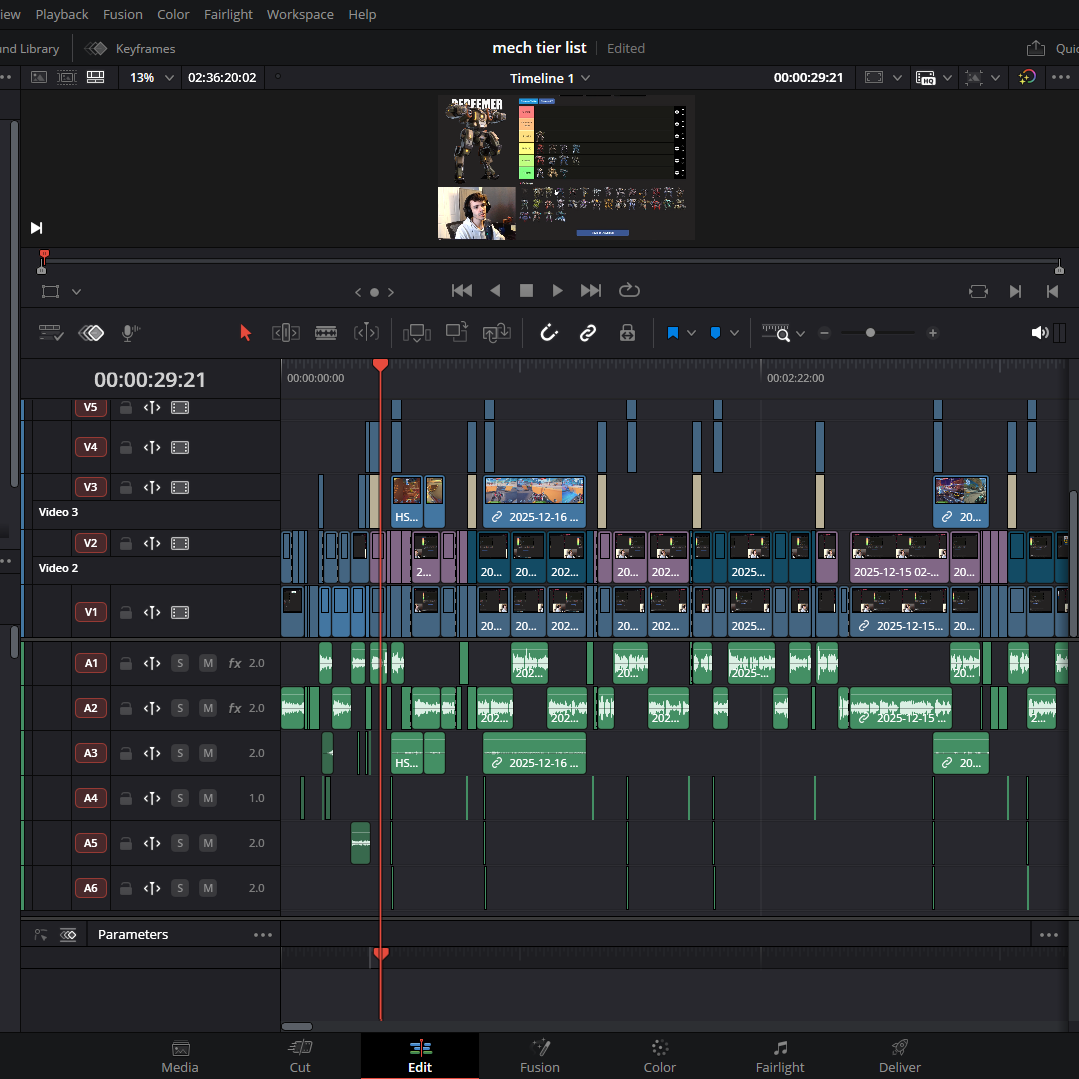Select the 2025-12-16 clip on Video 3

coord(534,502)
